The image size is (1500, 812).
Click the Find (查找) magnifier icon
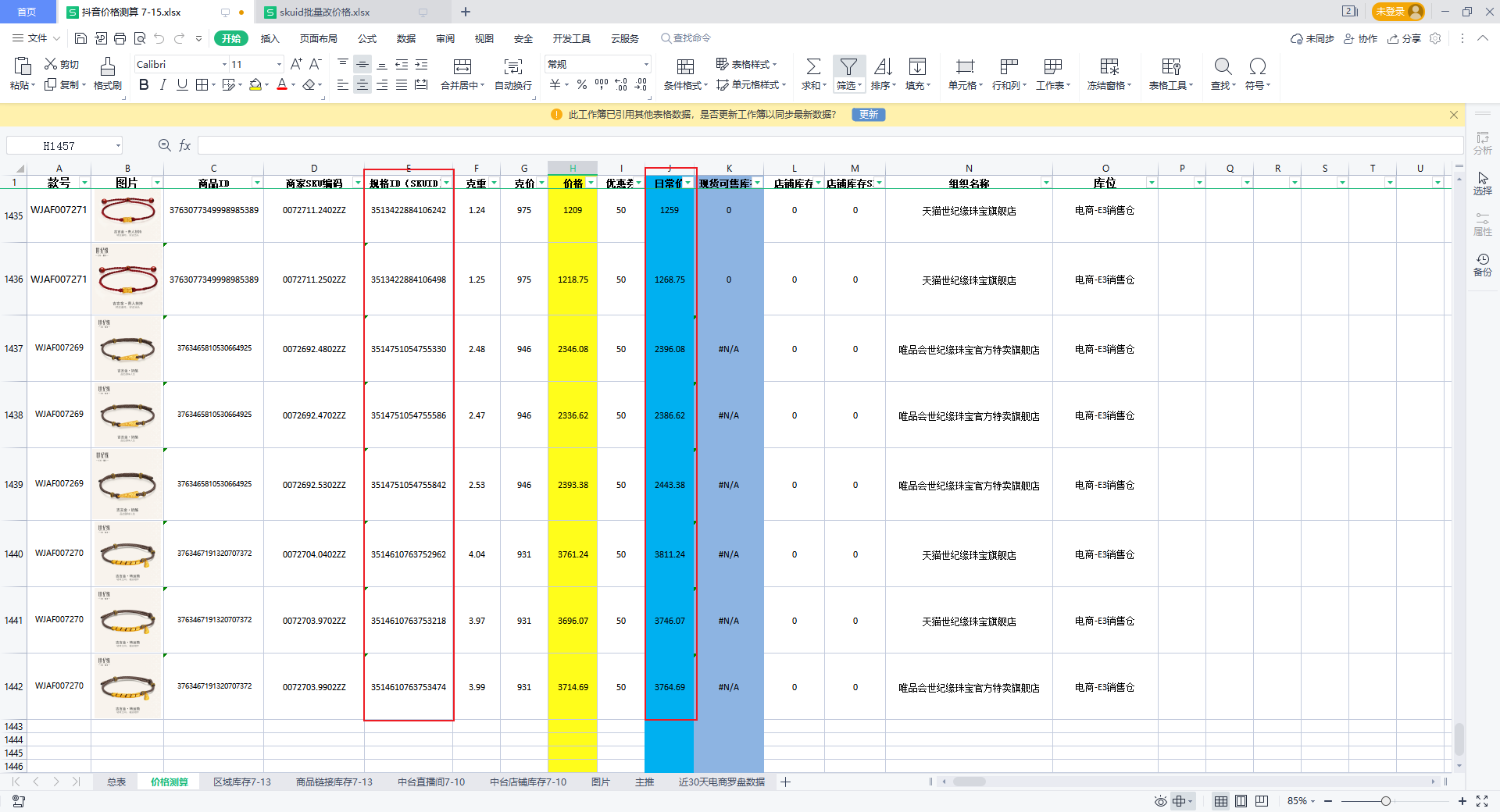pyautogui.click(x=1223, y=67)
